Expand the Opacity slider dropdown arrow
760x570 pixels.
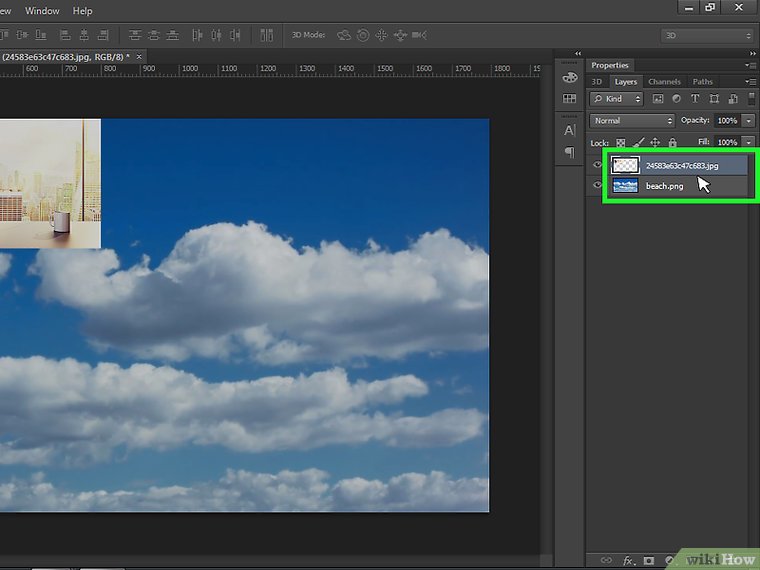pos(748,121)
